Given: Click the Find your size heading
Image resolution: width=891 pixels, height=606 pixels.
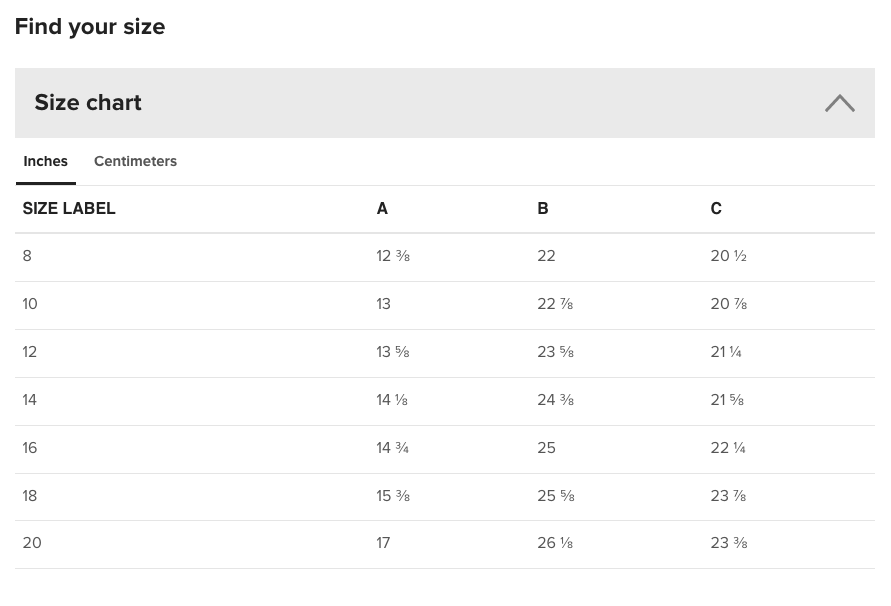Looking at the screenshot, I should point(90,27).
